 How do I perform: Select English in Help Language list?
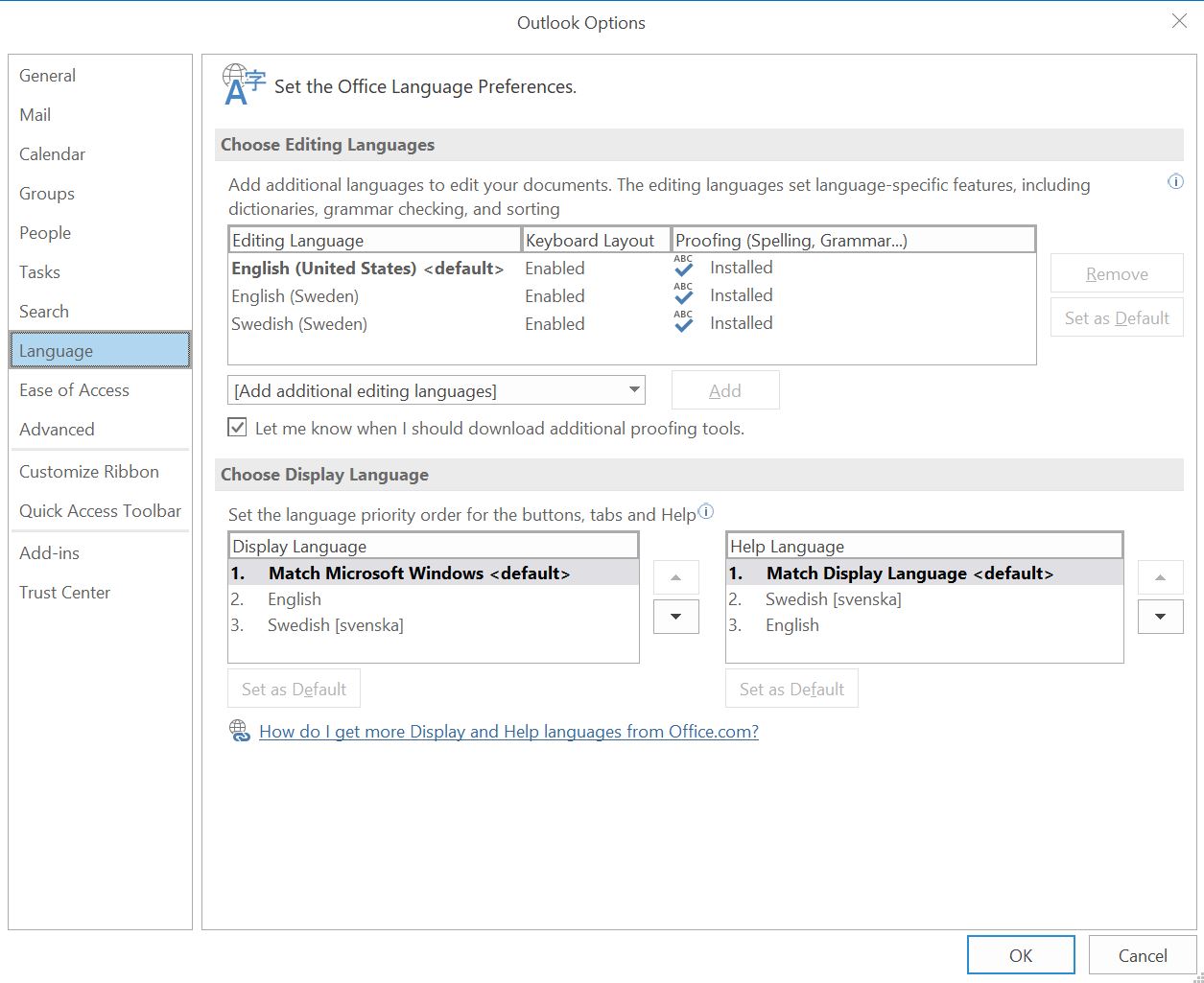coord(925,625)
